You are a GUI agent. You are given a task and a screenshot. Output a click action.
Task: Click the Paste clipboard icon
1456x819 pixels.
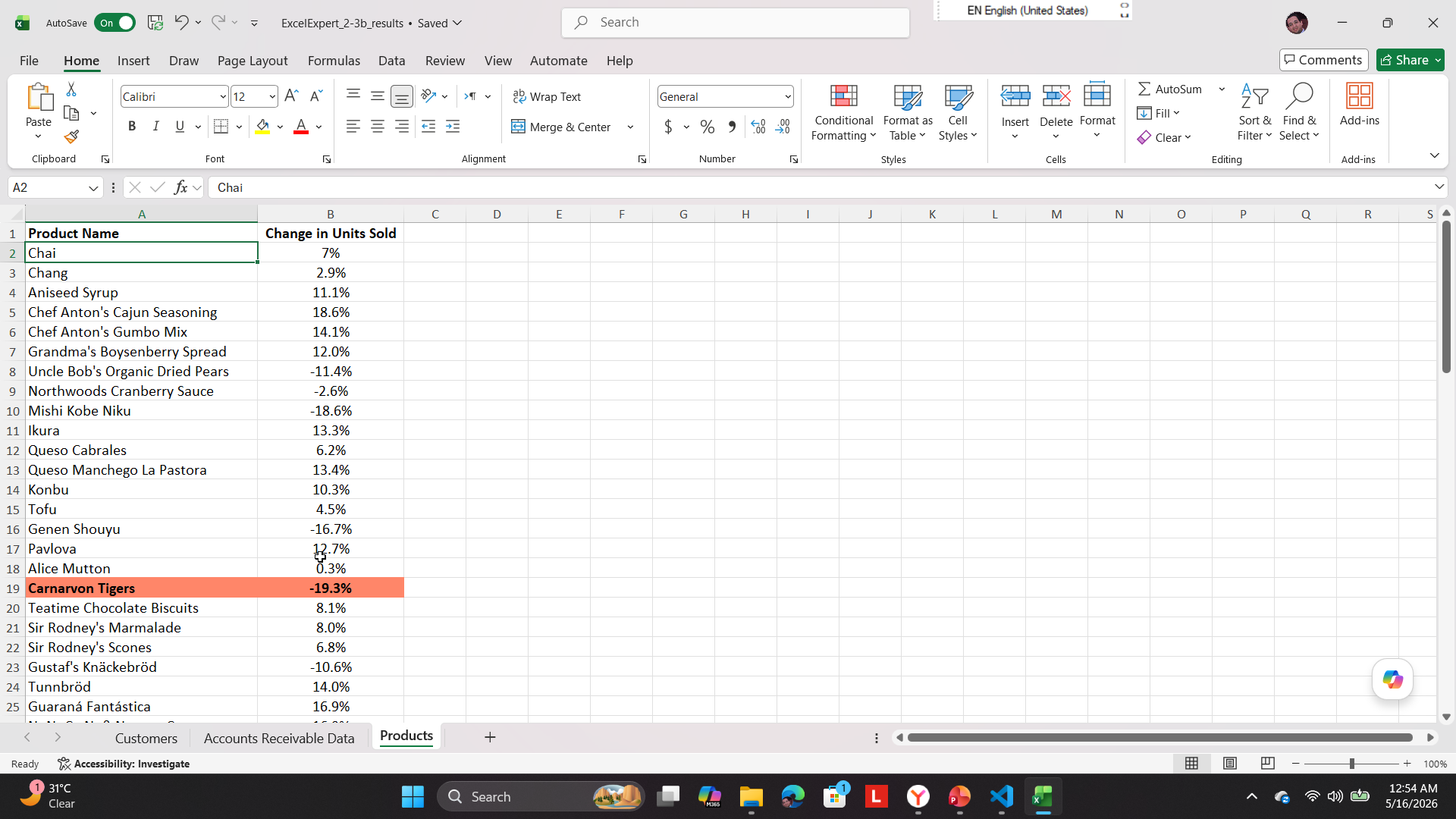point(39,97)
